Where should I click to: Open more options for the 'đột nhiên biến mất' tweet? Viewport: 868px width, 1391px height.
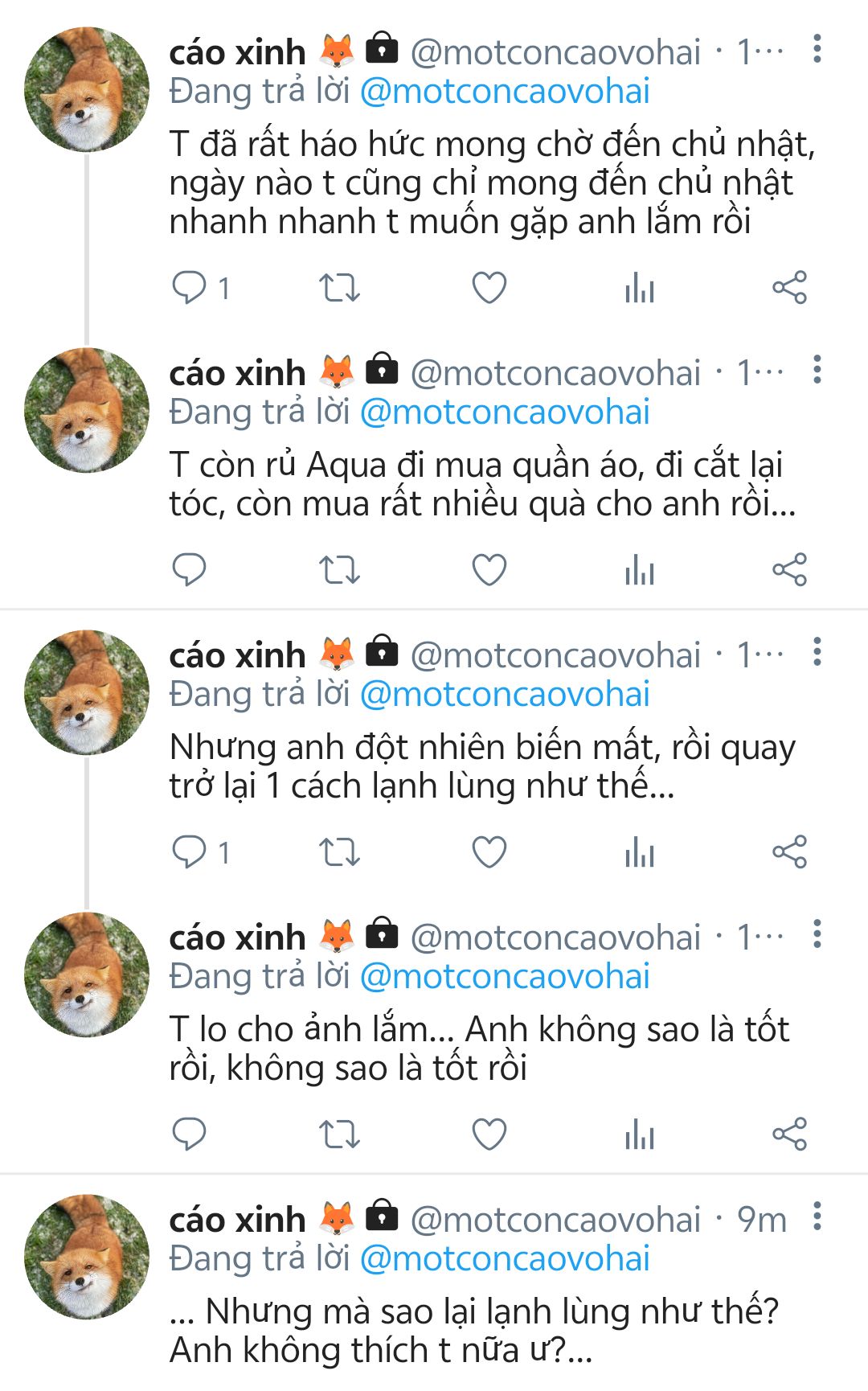(817, 652)
